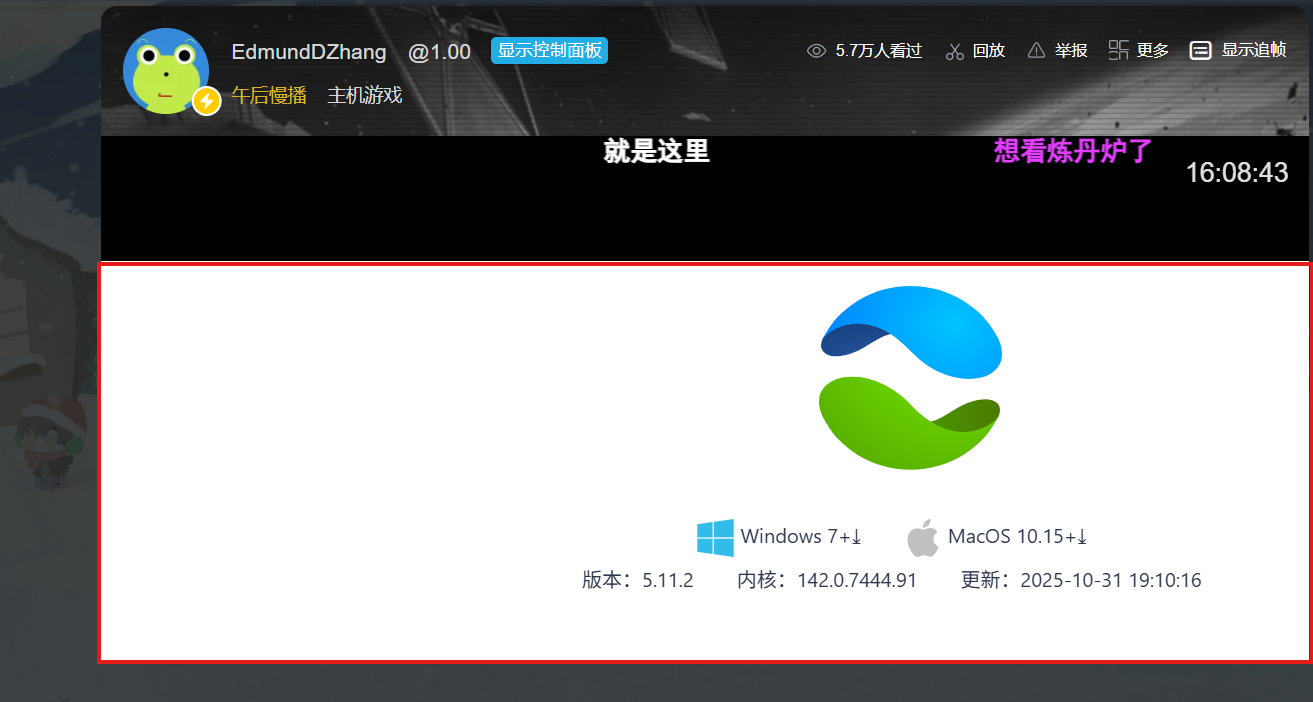The image size is (1313, 702).
Task: Click the Apple logo next to MacOS 10.15+
Action: tap(922, 537)
